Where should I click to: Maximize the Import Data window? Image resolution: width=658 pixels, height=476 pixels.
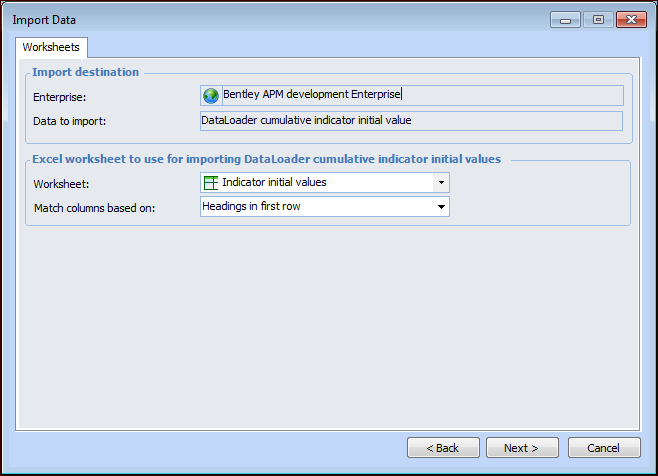(598, 20)
